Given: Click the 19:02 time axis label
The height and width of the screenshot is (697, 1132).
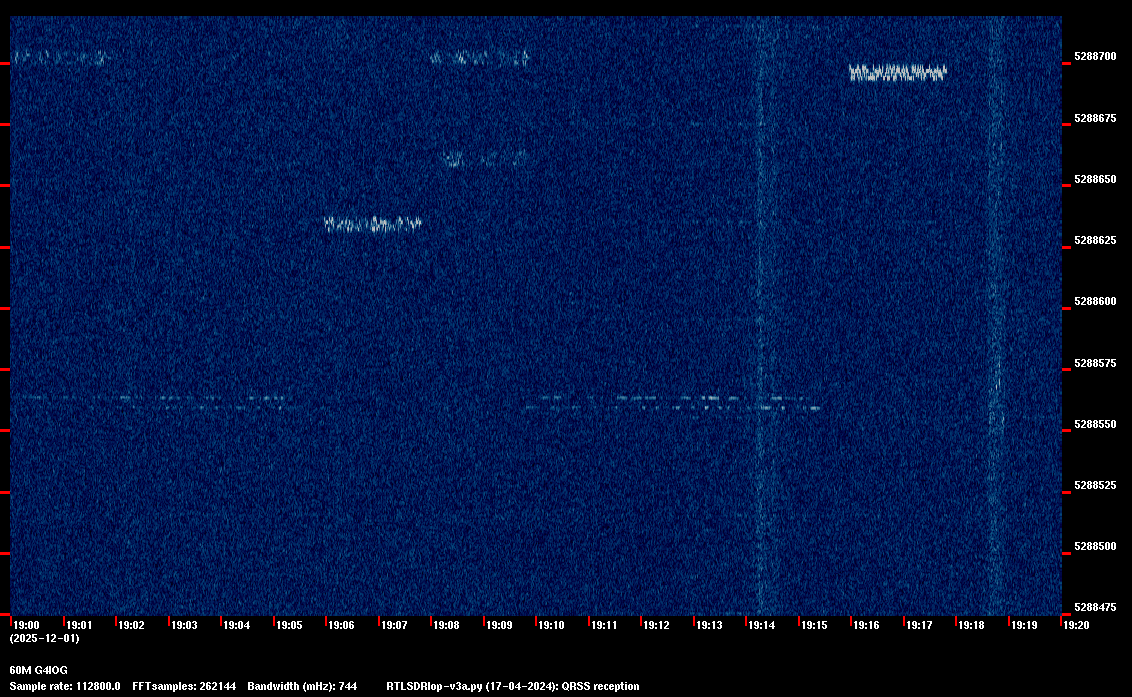Looking at the screenshot, I should click(131, 625).
